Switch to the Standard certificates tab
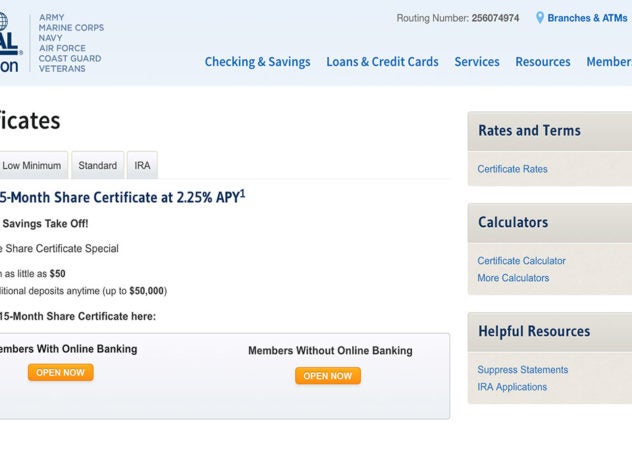This screenshot has width=632, height=474. (x=97, y=166)
